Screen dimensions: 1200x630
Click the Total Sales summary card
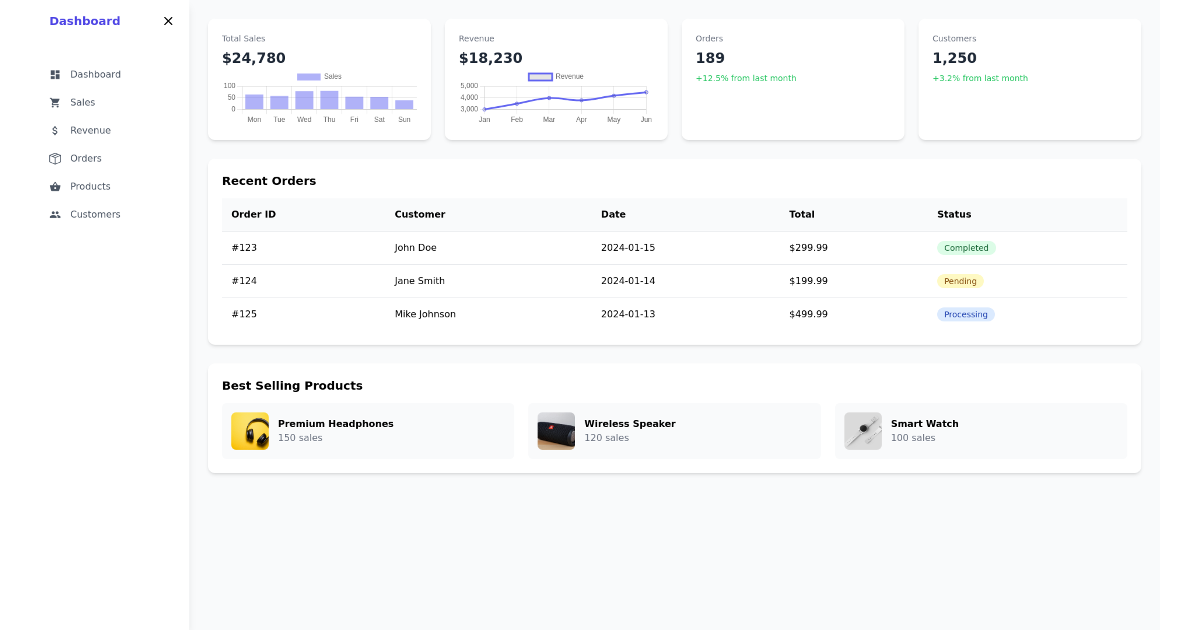[x=319, y=78]
